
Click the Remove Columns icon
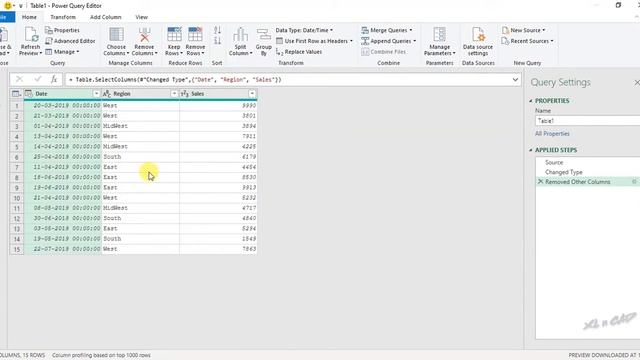(144, 35)
